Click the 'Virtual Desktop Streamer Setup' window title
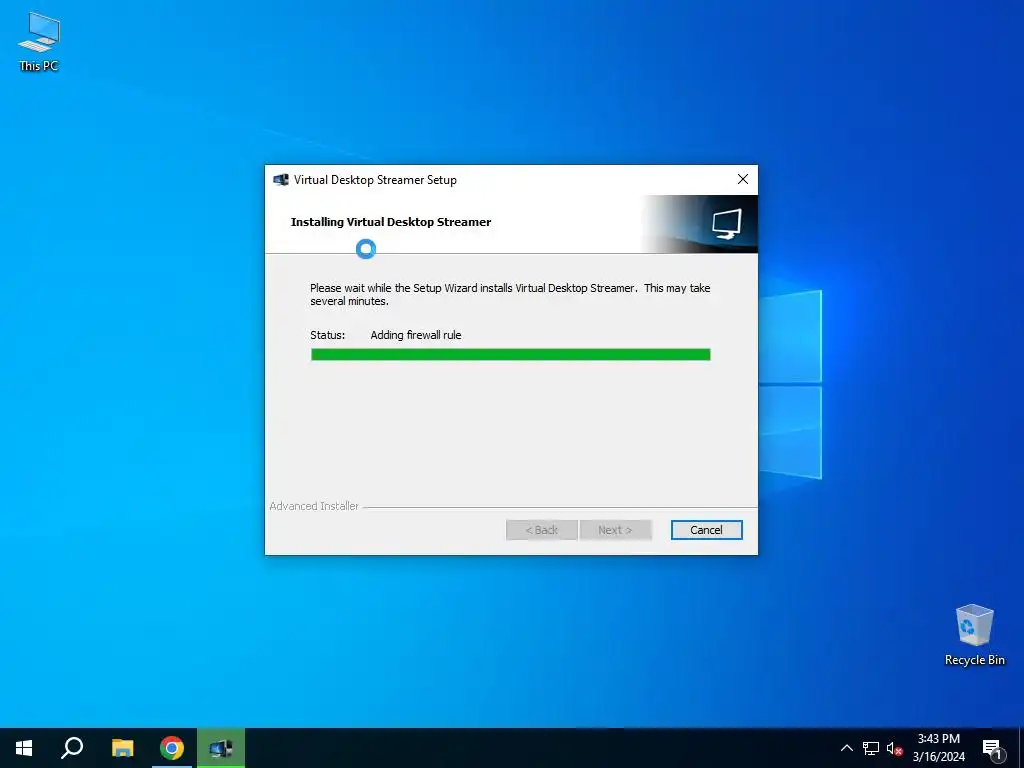 point(375,180)
